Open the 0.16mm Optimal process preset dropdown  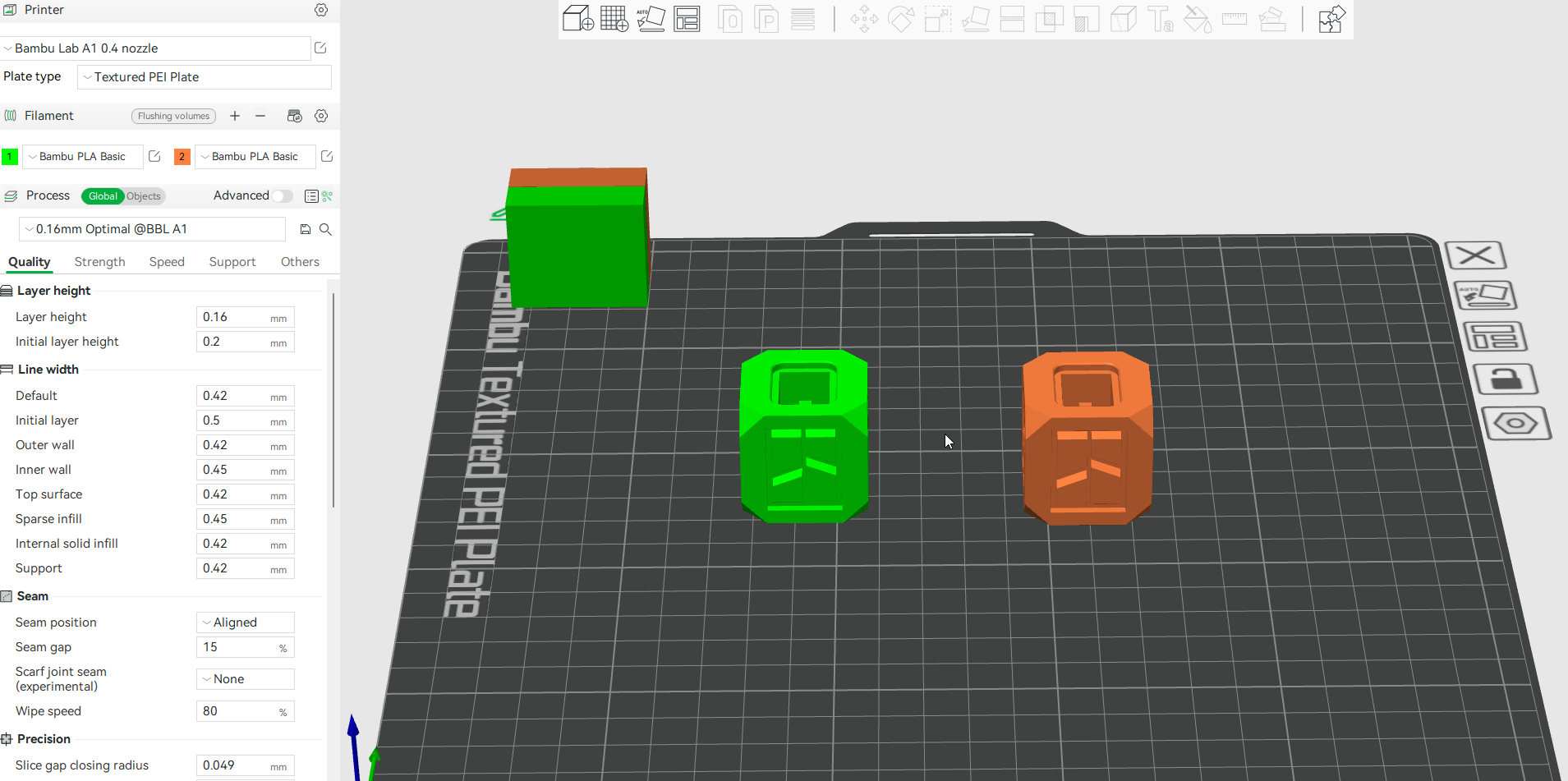coord(152,229)
